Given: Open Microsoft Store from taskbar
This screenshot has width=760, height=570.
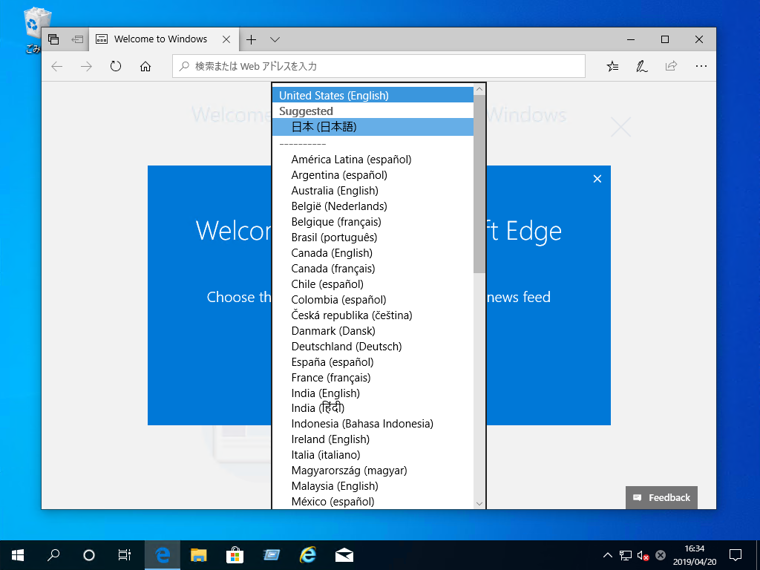Looking at the screenshot, I should (235, 555).
